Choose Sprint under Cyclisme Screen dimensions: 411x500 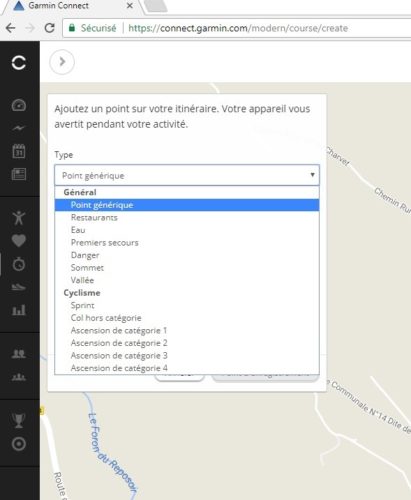point(187,305)
